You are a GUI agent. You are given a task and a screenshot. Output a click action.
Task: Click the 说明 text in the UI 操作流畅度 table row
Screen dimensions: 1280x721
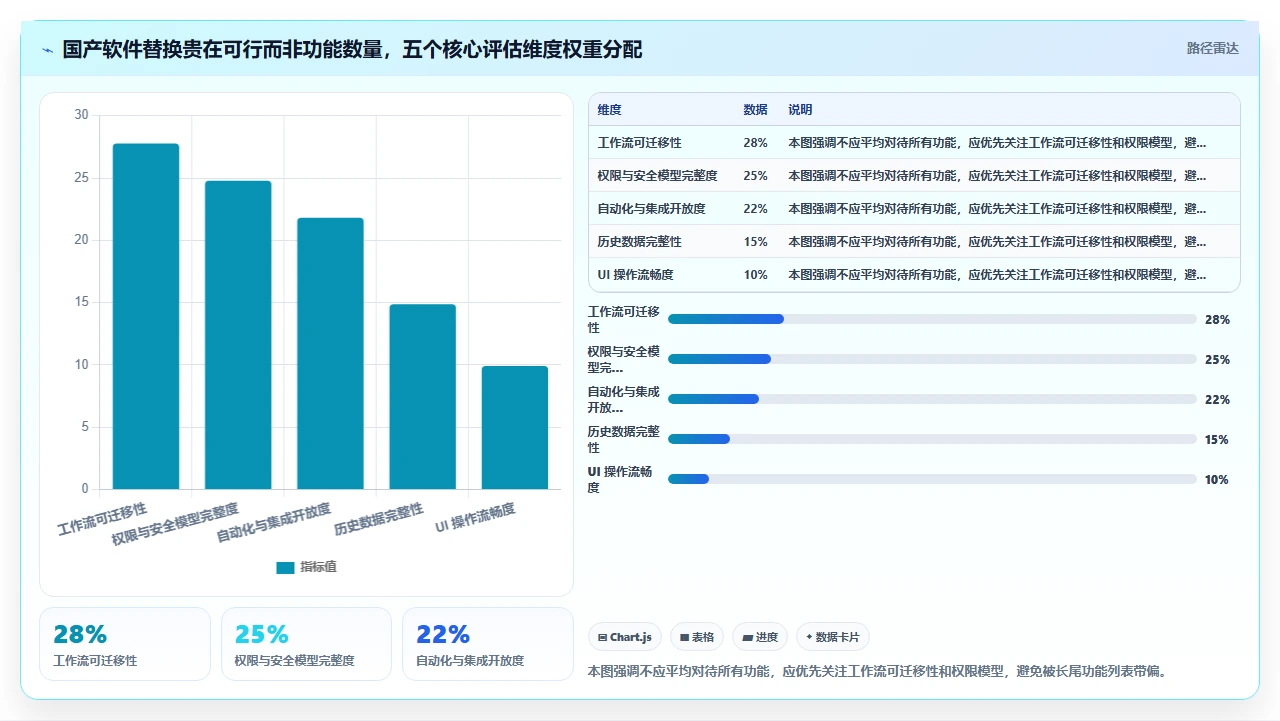pyautogui.click(x=997, y=275)
